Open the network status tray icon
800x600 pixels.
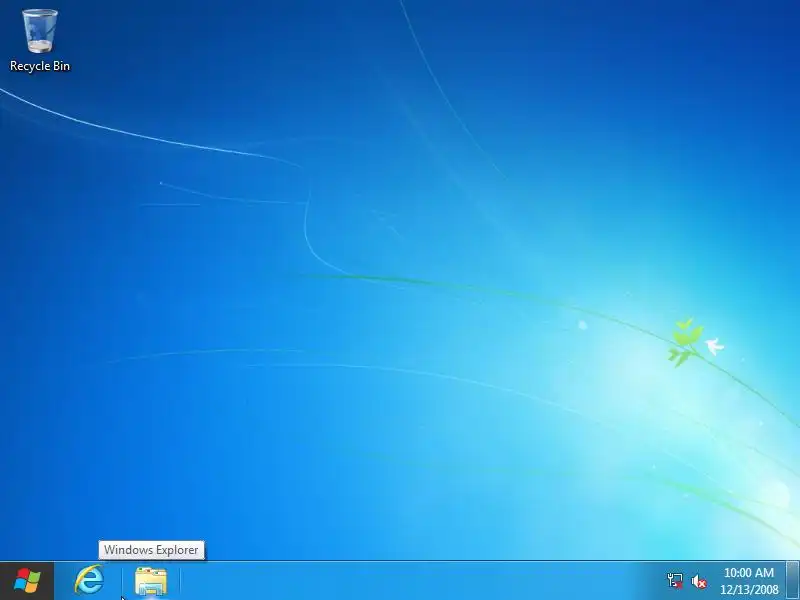point(674,581)
